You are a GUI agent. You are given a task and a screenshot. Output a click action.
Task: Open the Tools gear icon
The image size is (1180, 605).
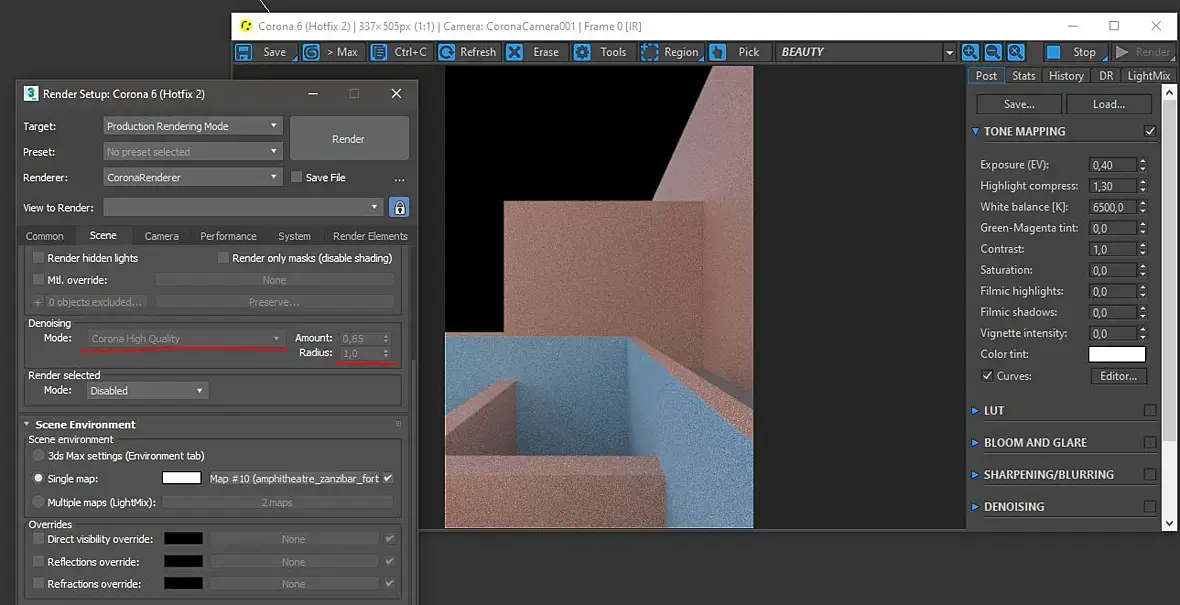tap(582, 52)
